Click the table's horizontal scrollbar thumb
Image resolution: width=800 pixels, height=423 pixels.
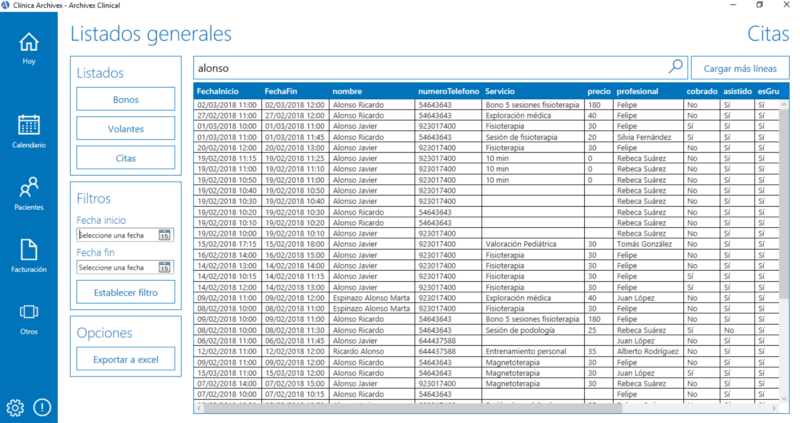coord(413,408)
